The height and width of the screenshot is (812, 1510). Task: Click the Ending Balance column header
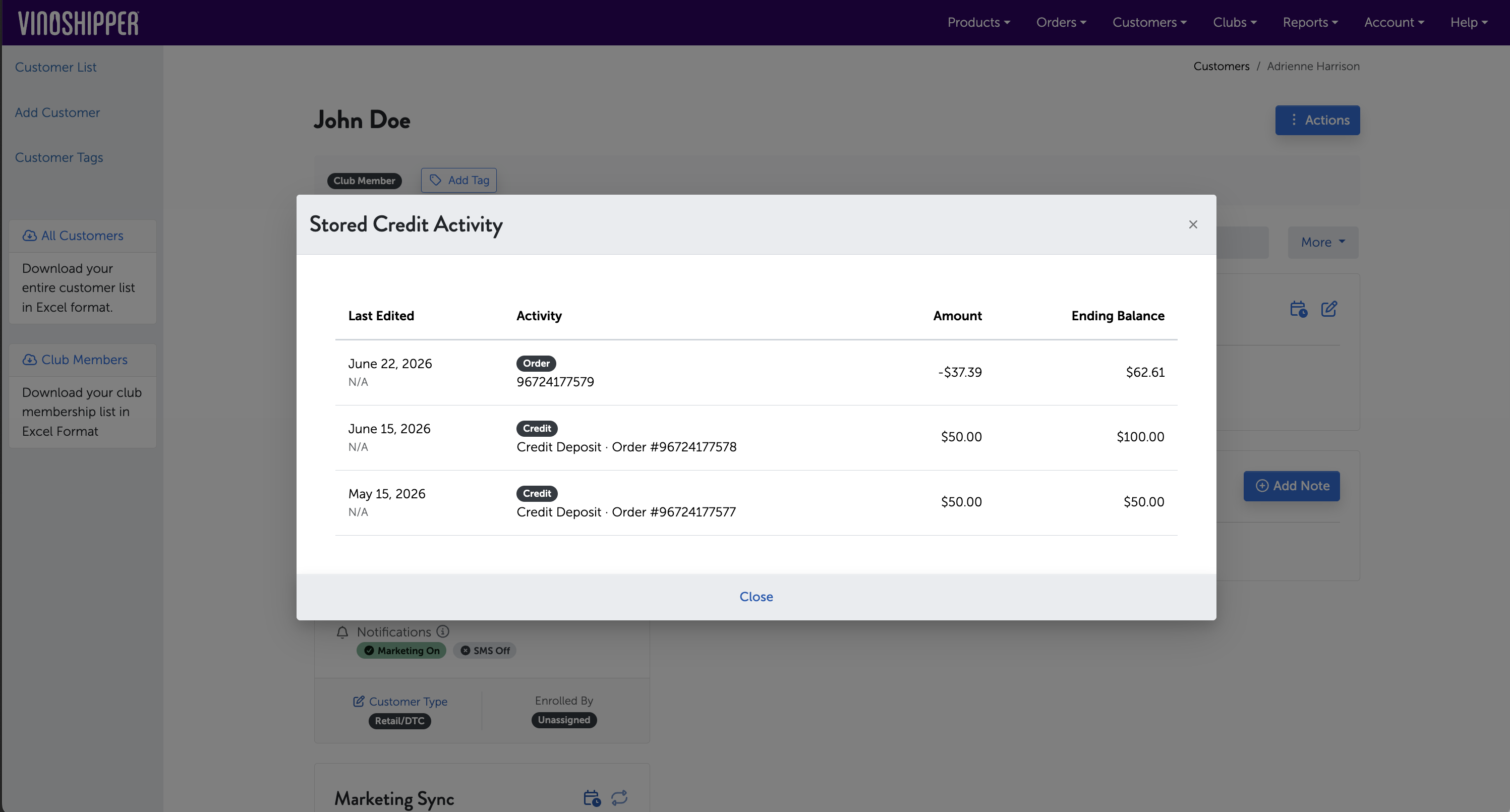coord(1118,316)
